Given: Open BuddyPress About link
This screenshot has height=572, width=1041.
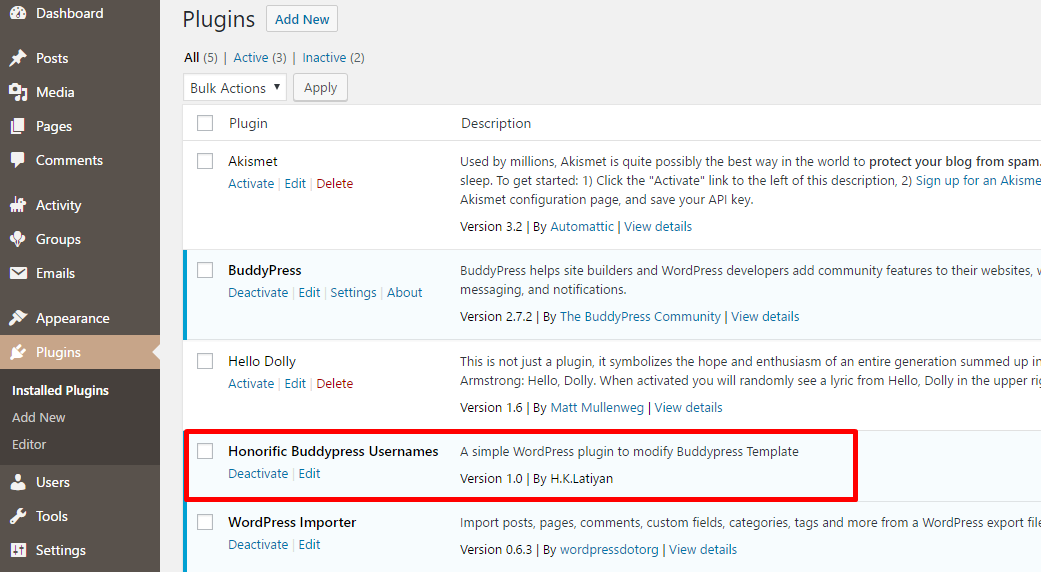Looking at the screenshot, I should [x=404, y=293].
